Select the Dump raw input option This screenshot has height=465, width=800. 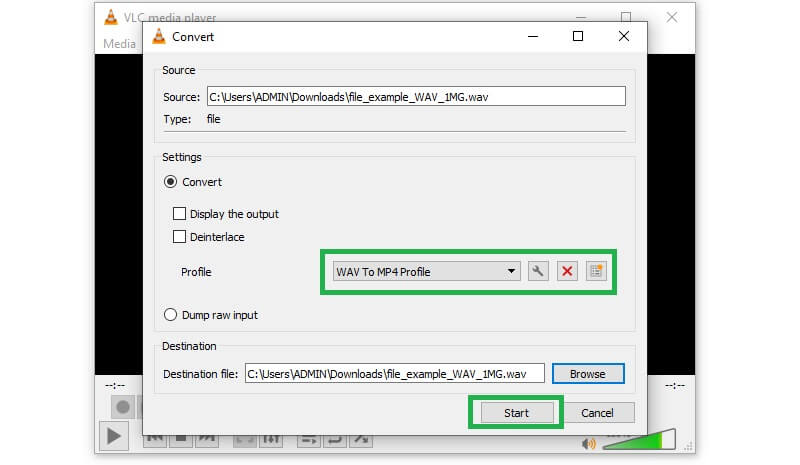click(x=170, y=315)
